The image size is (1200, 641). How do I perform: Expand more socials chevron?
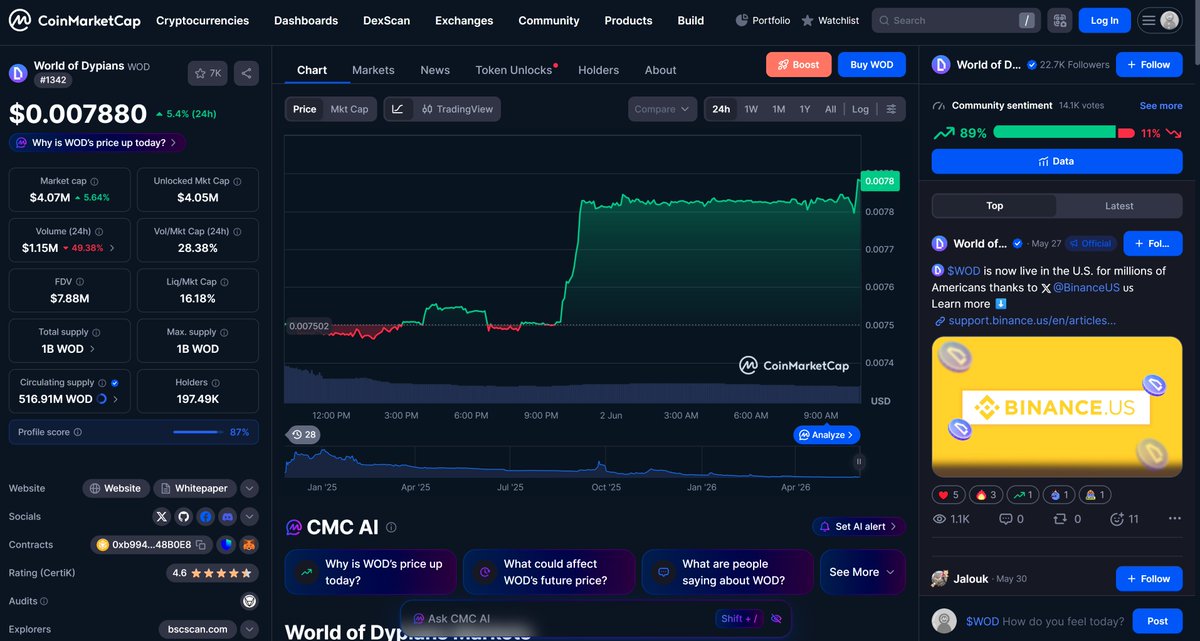250,517
